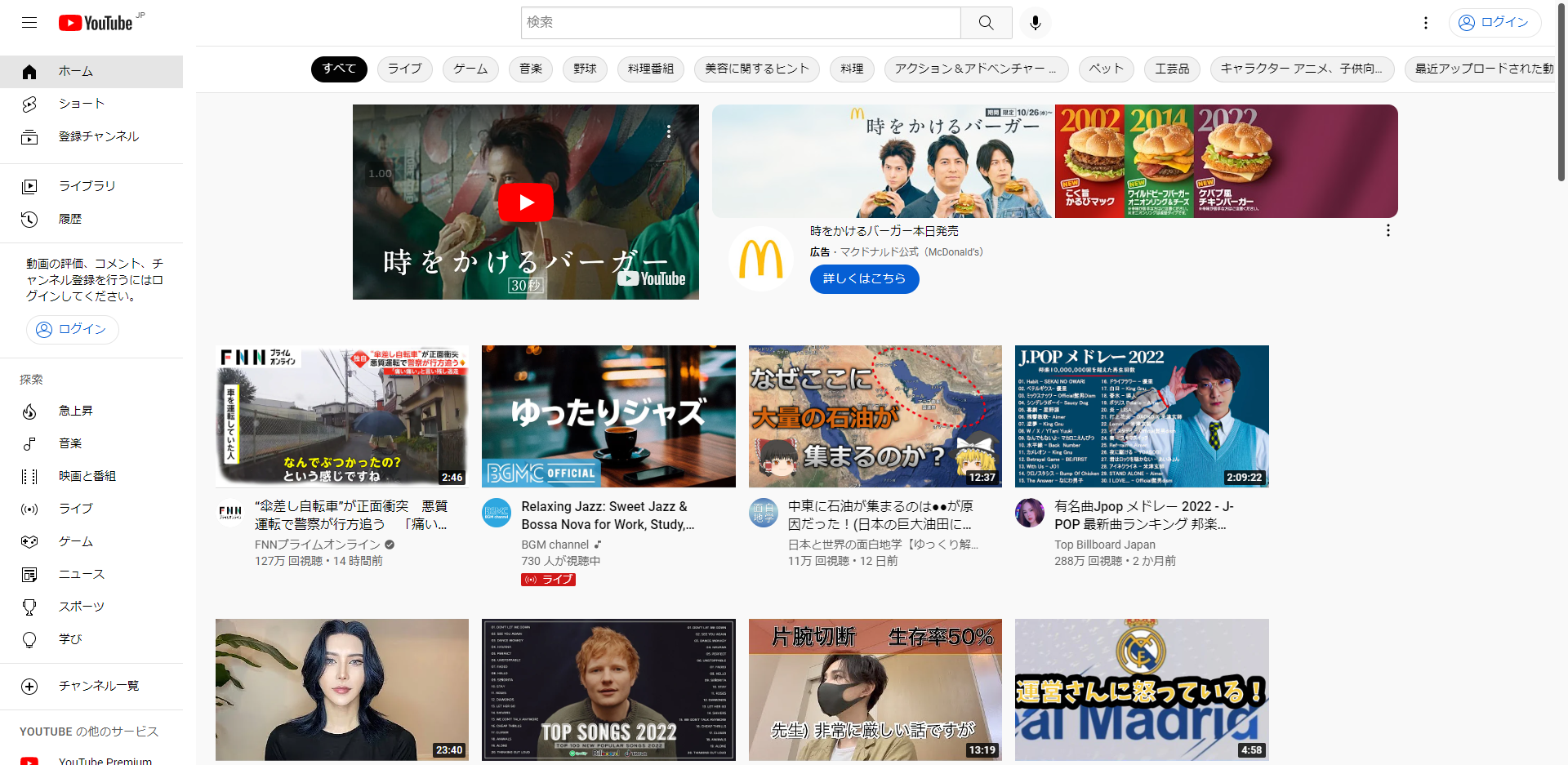Open スポーツ in sidebar
The width and height of the screenshot is (1568, 765).
click(91, 607)
